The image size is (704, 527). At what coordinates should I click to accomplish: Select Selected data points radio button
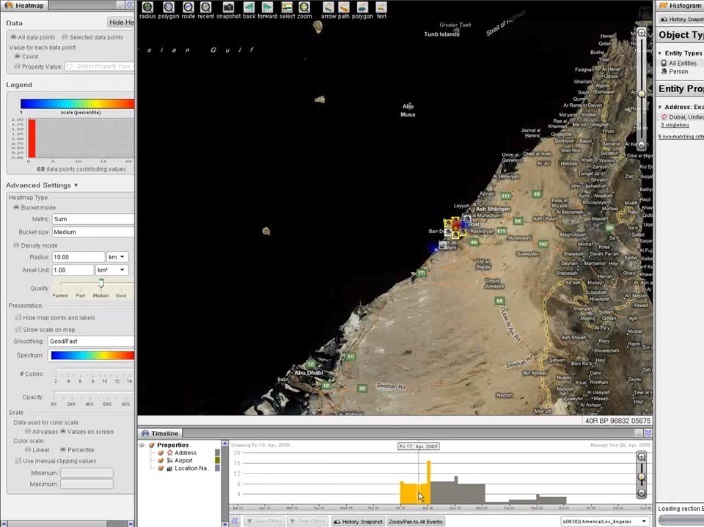[65, 37]
